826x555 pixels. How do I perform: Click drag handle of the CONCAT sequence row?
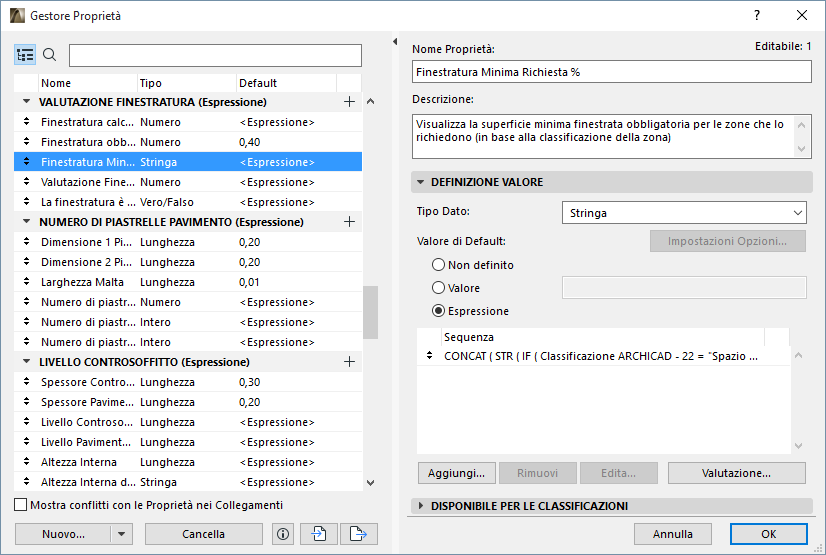pos(429,355)
